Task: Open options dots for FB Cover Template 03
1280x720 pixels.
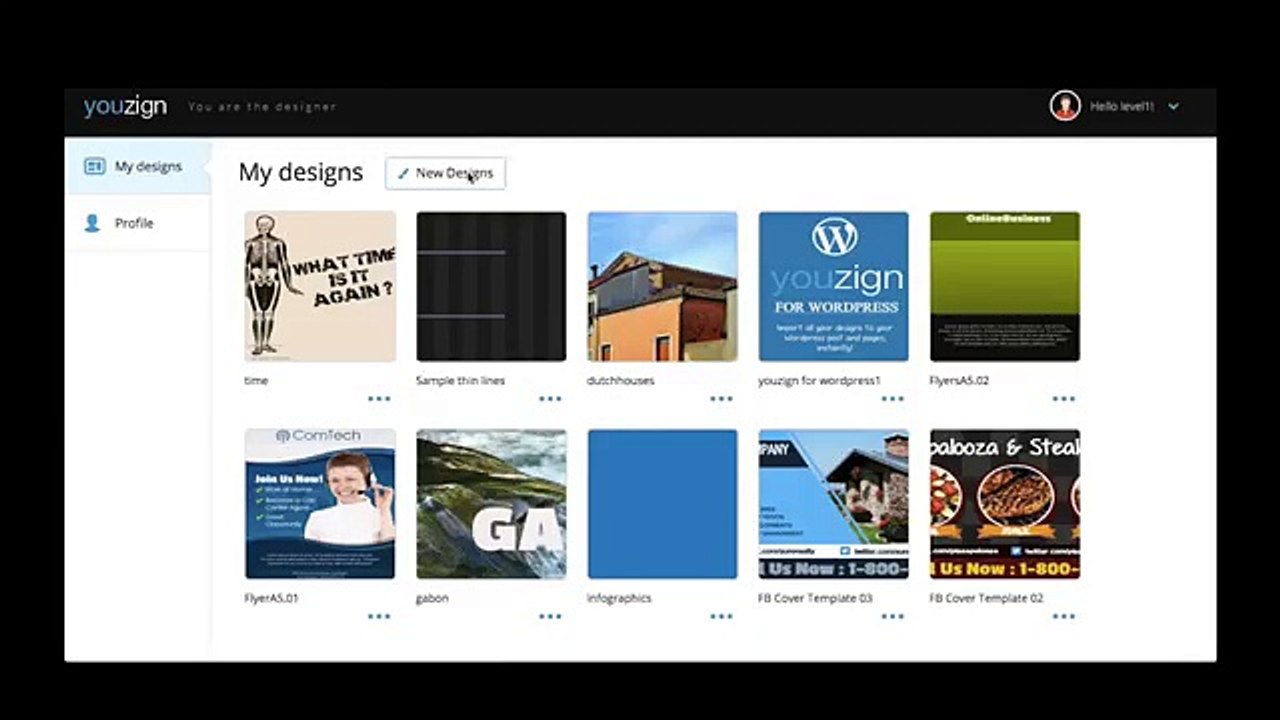Action: [x=892, y=616]
